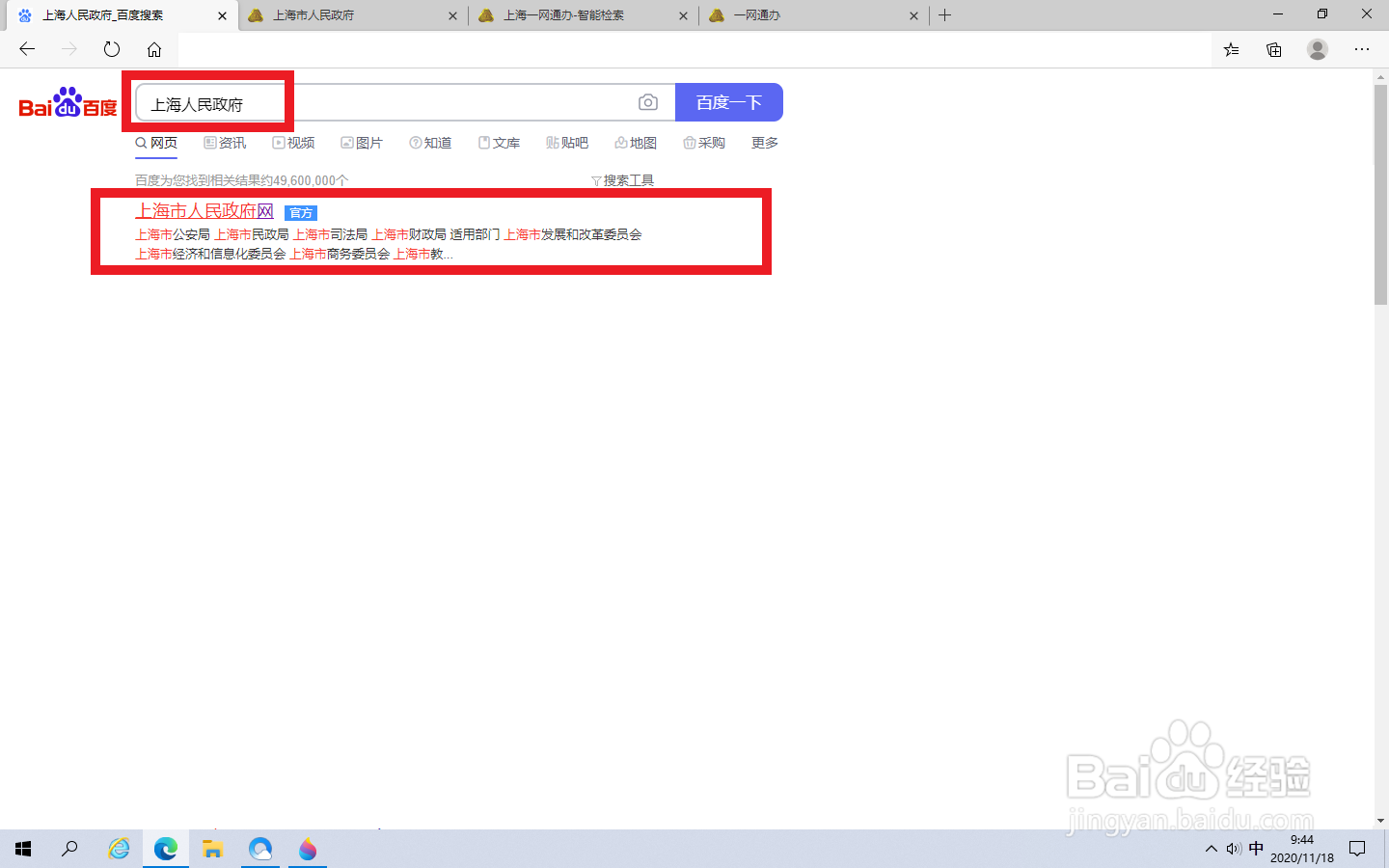Viewport: 1389px width, 868px height.
Task: Open the browser home page icon
Action: click(x=154, y=49)
